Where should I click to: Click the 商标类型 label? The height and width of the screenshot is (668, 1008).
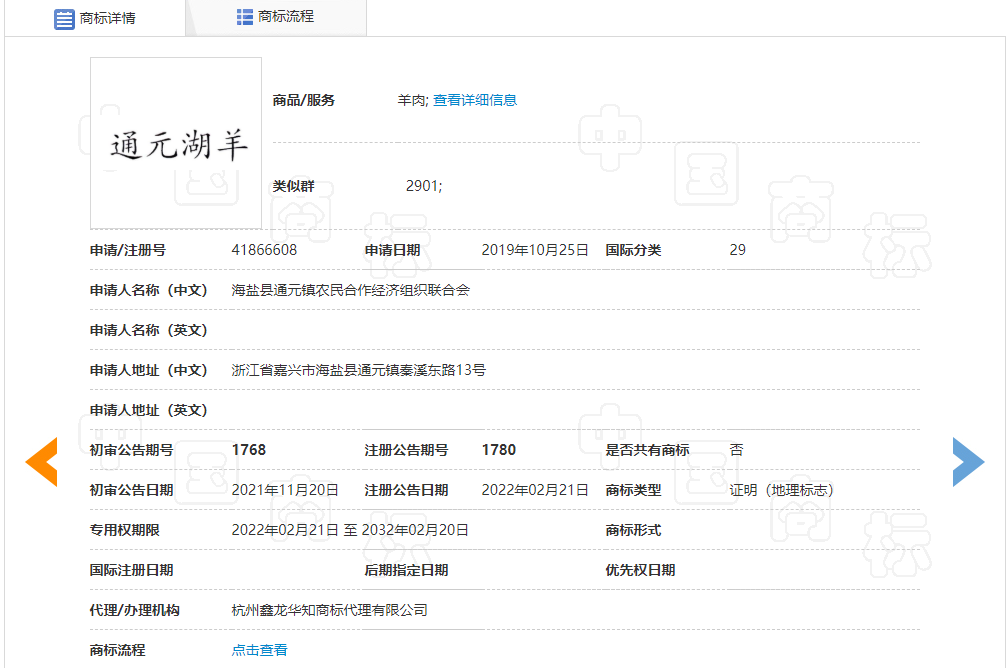(633, 490)
